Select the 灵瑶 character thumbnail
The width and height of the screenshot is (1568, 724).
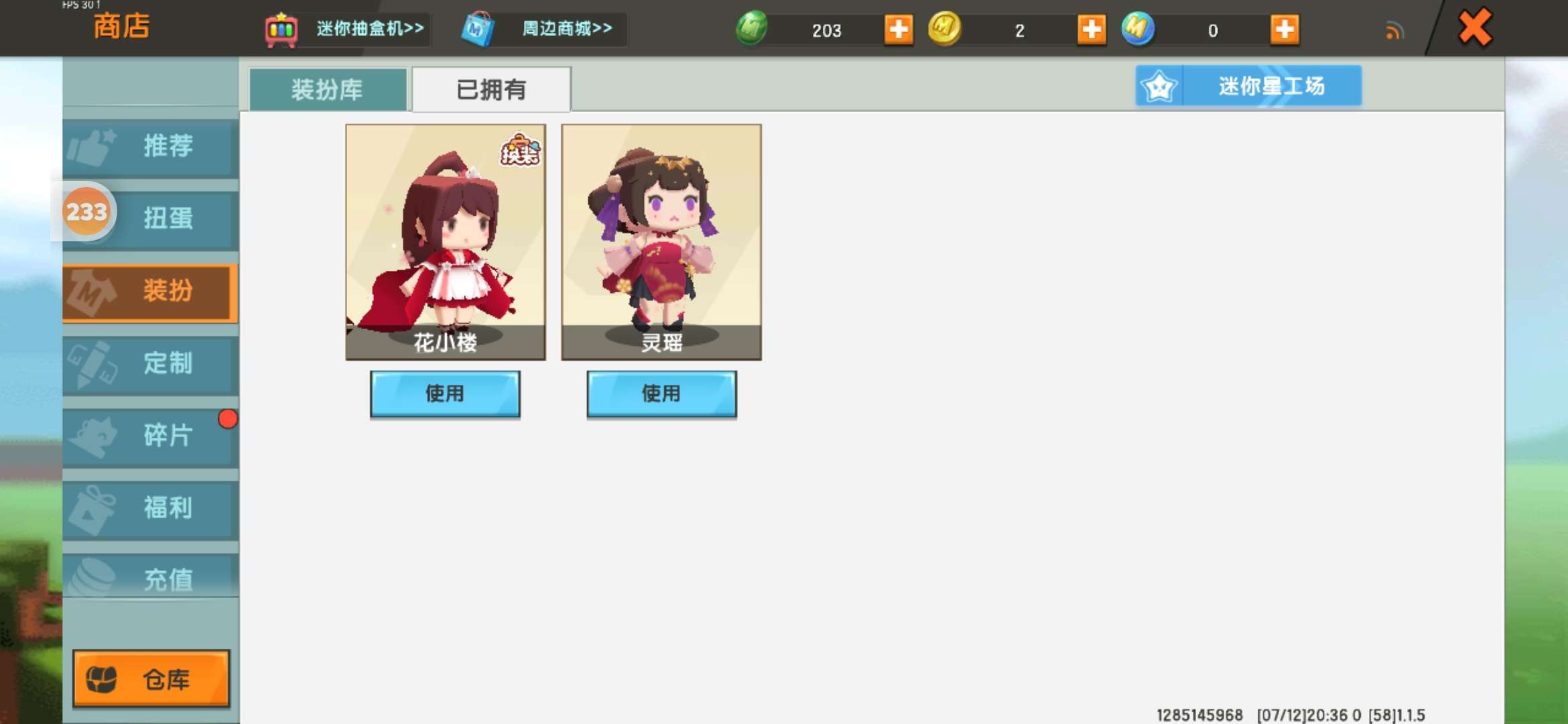[661, 242]
